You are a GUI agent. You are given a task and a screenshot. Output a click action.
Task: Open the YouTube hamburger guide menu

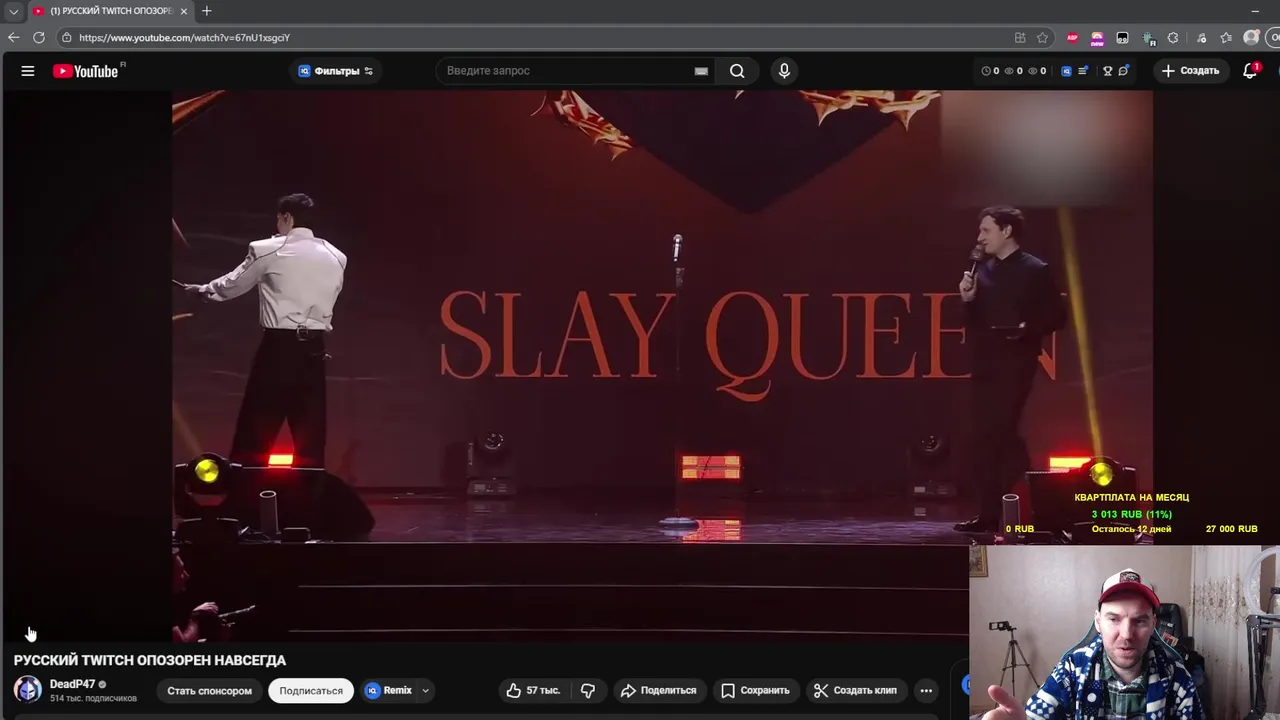tap(28, 71)
